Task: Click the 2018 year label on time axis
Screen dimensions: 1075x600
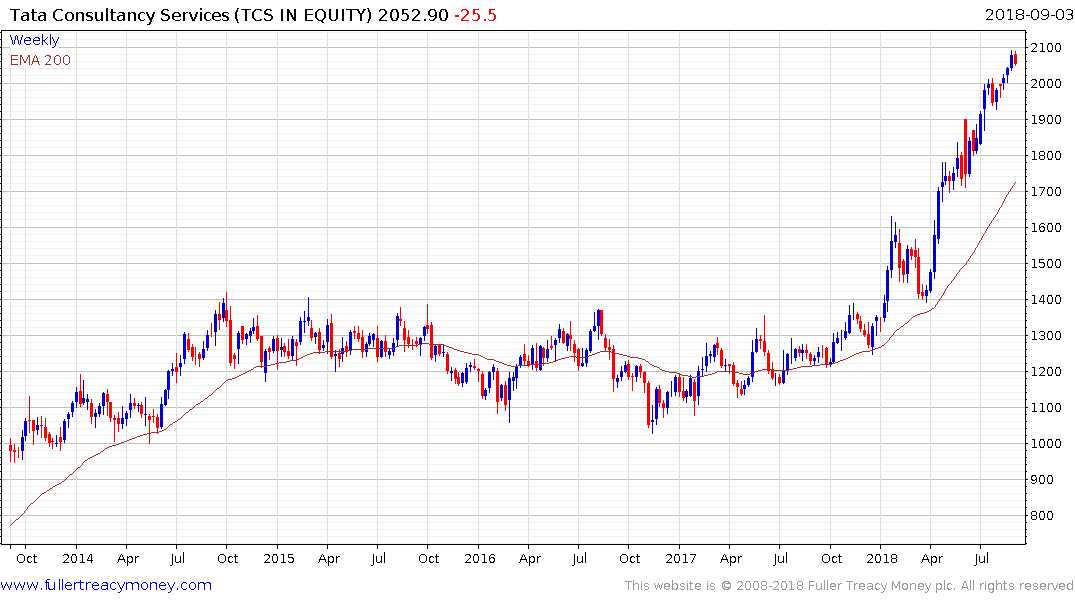Action: [882, 558]
